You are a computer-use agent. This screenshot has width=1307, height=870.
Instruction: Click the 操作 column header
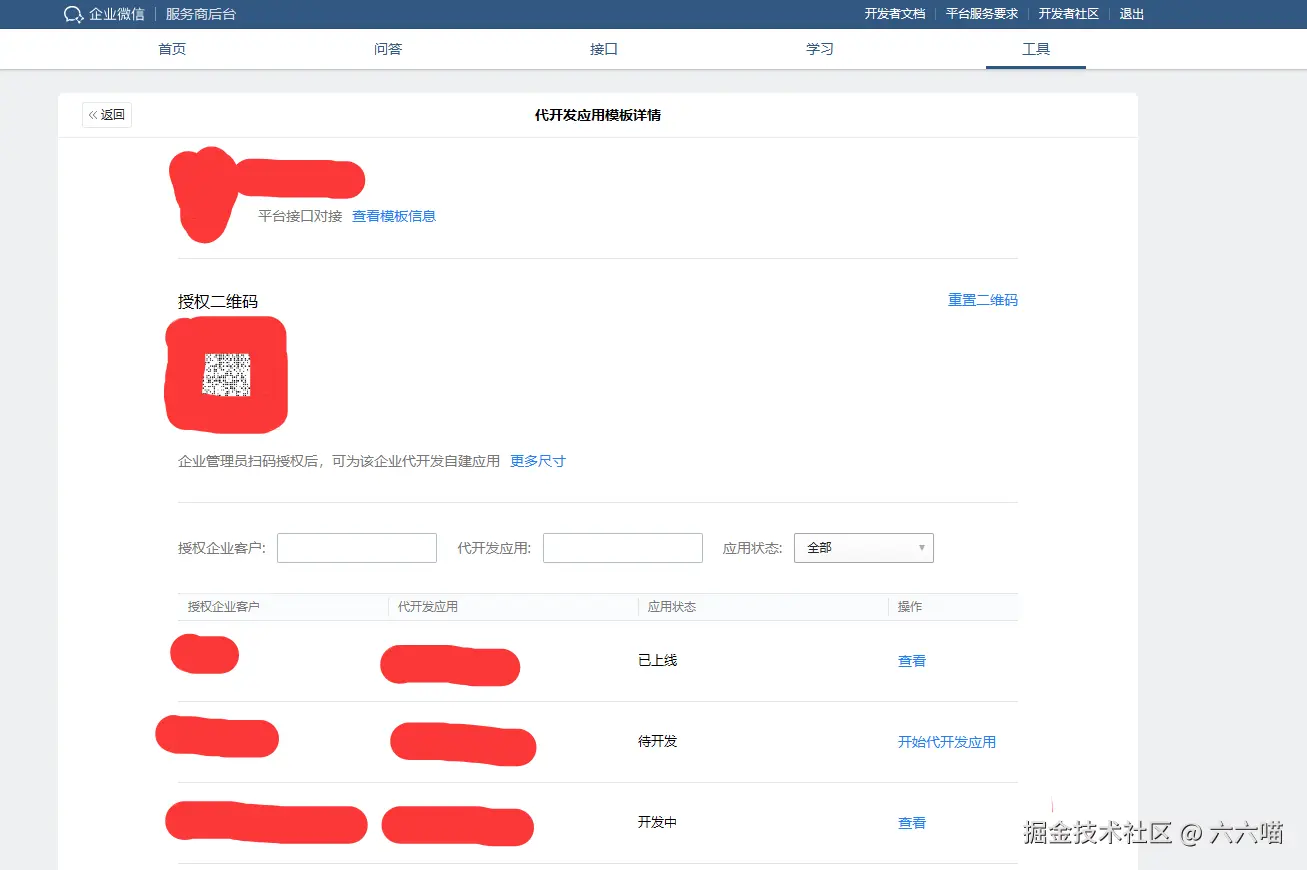click(x=910, y=607)
